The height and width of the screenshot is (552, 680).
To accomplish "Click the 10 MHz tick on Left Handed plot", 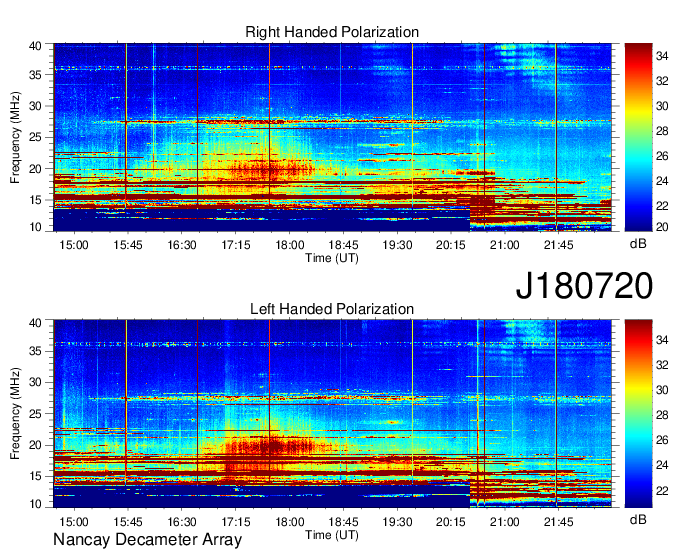I will 35,504.
